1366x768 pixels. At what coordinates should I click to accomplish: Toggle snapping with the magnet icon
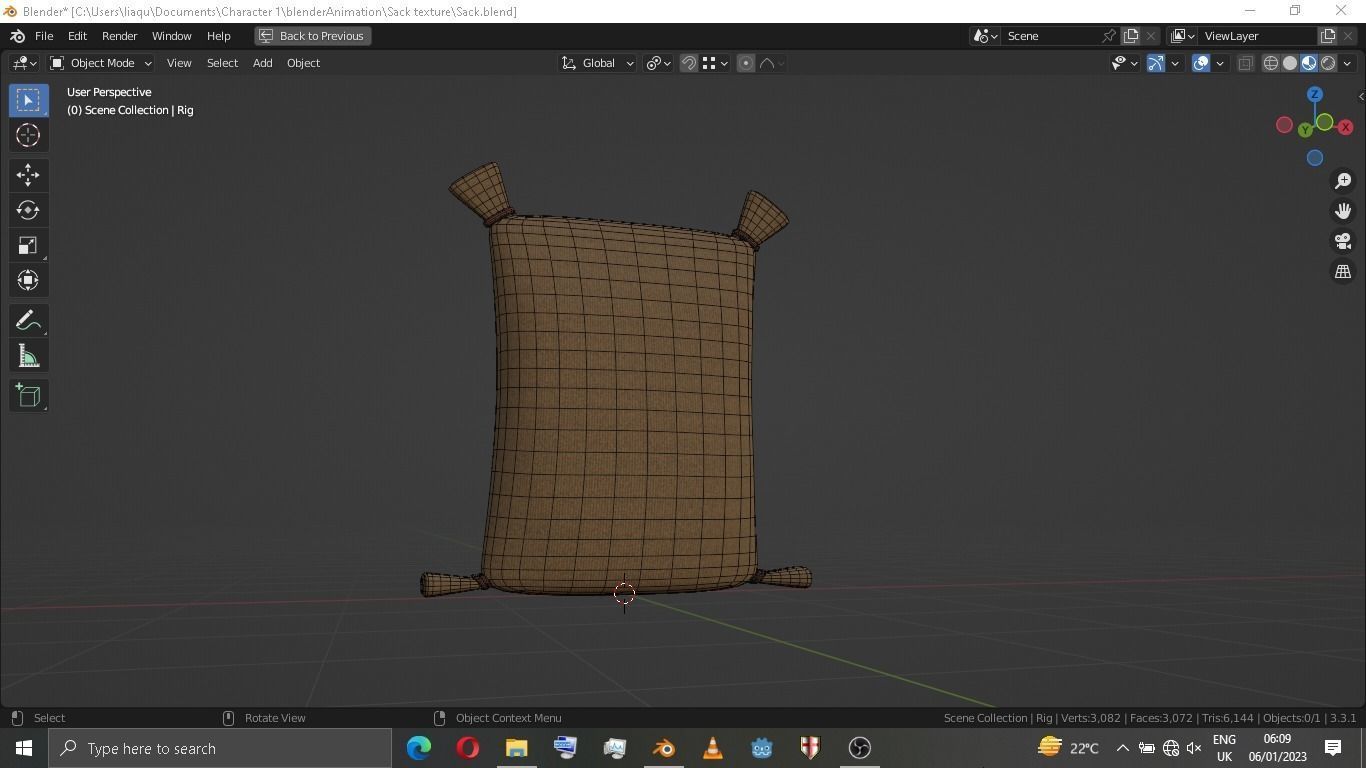pyautogui.click(x=688, y=63)
